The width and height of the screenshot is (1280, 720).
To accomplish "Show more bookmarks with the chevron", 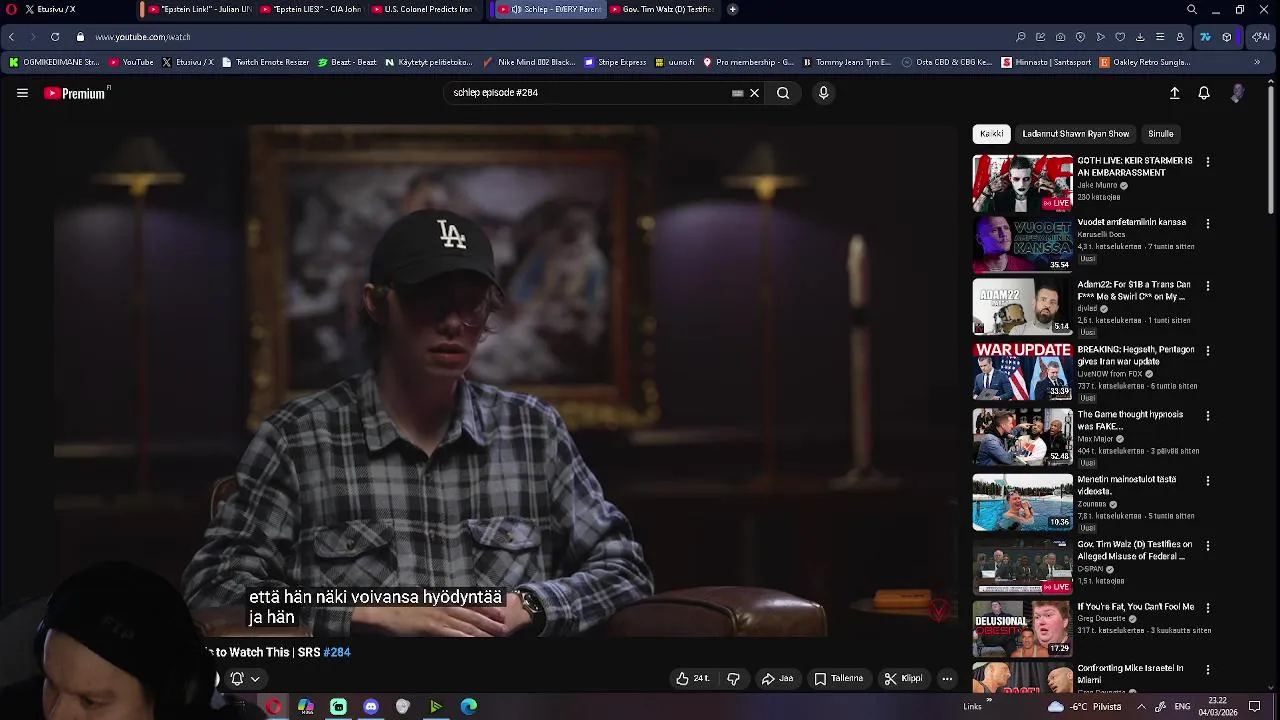I will (x=1257, y=62).
